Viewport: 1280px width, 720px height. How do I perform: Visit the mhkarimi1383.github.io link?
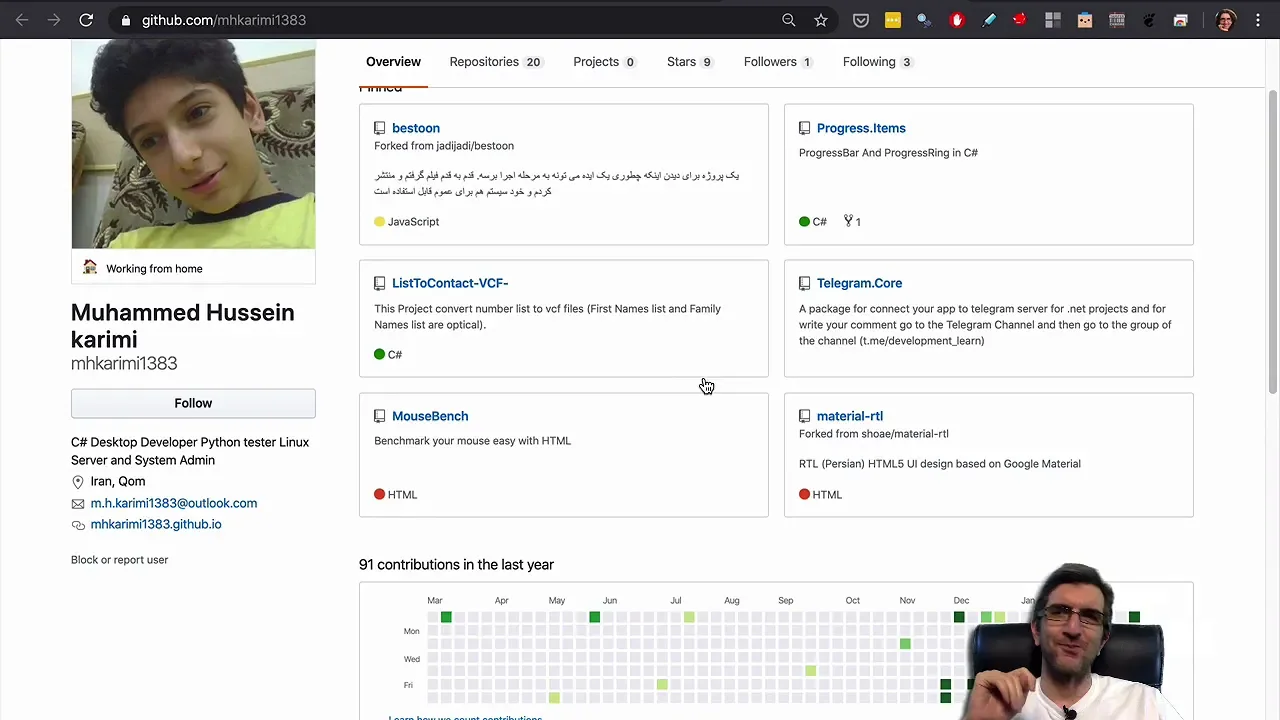[x=155, y=524]
